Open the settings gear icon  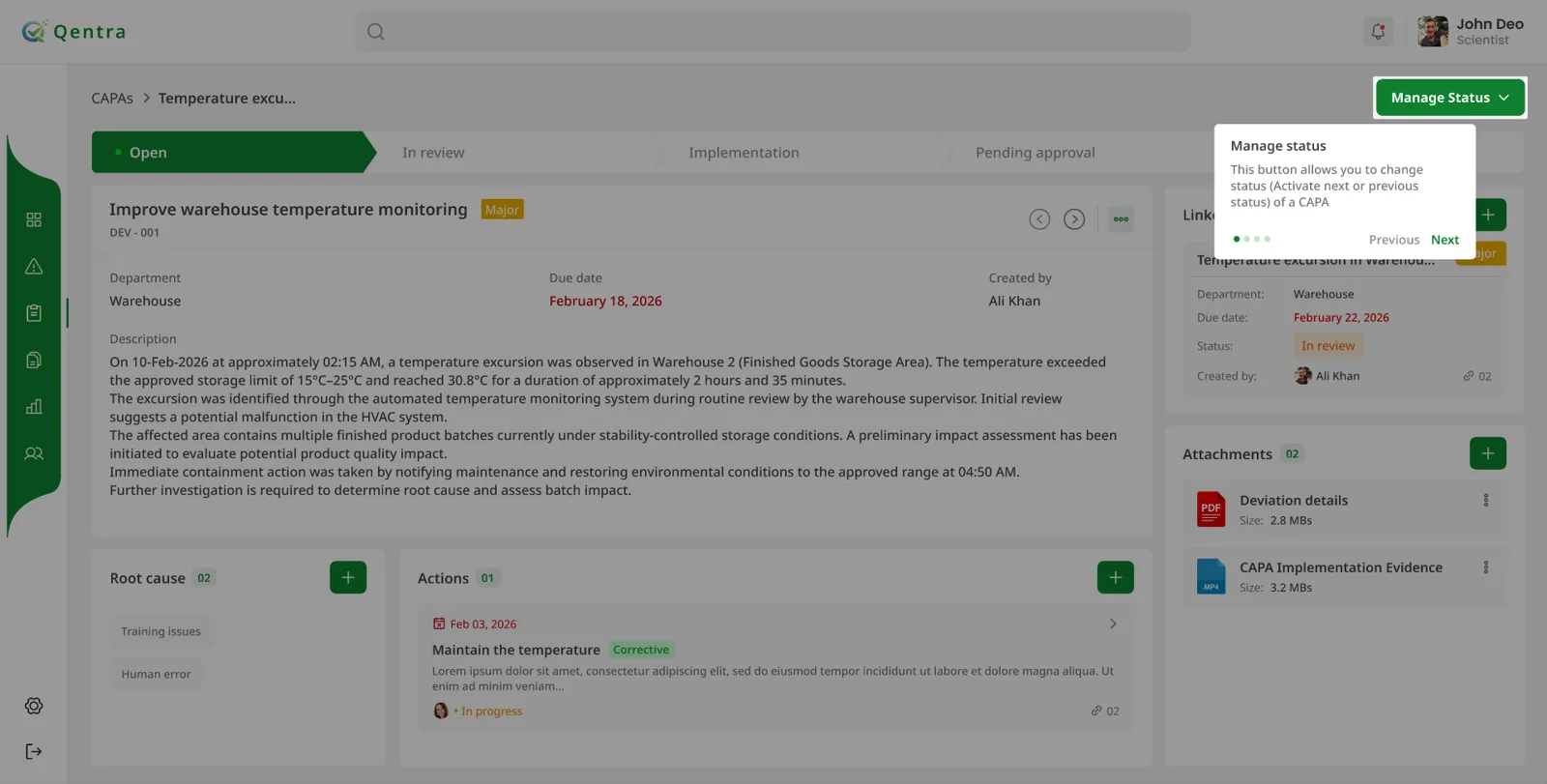tap(34, 706)
